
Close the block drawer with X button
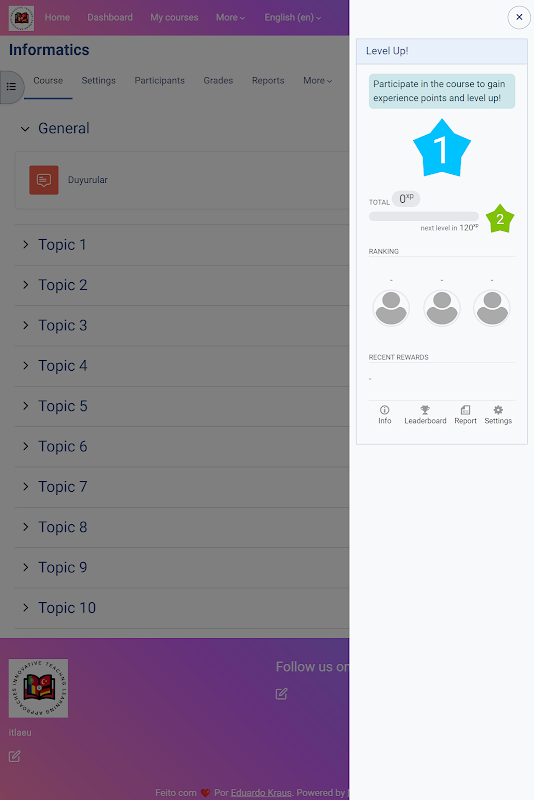519,17
